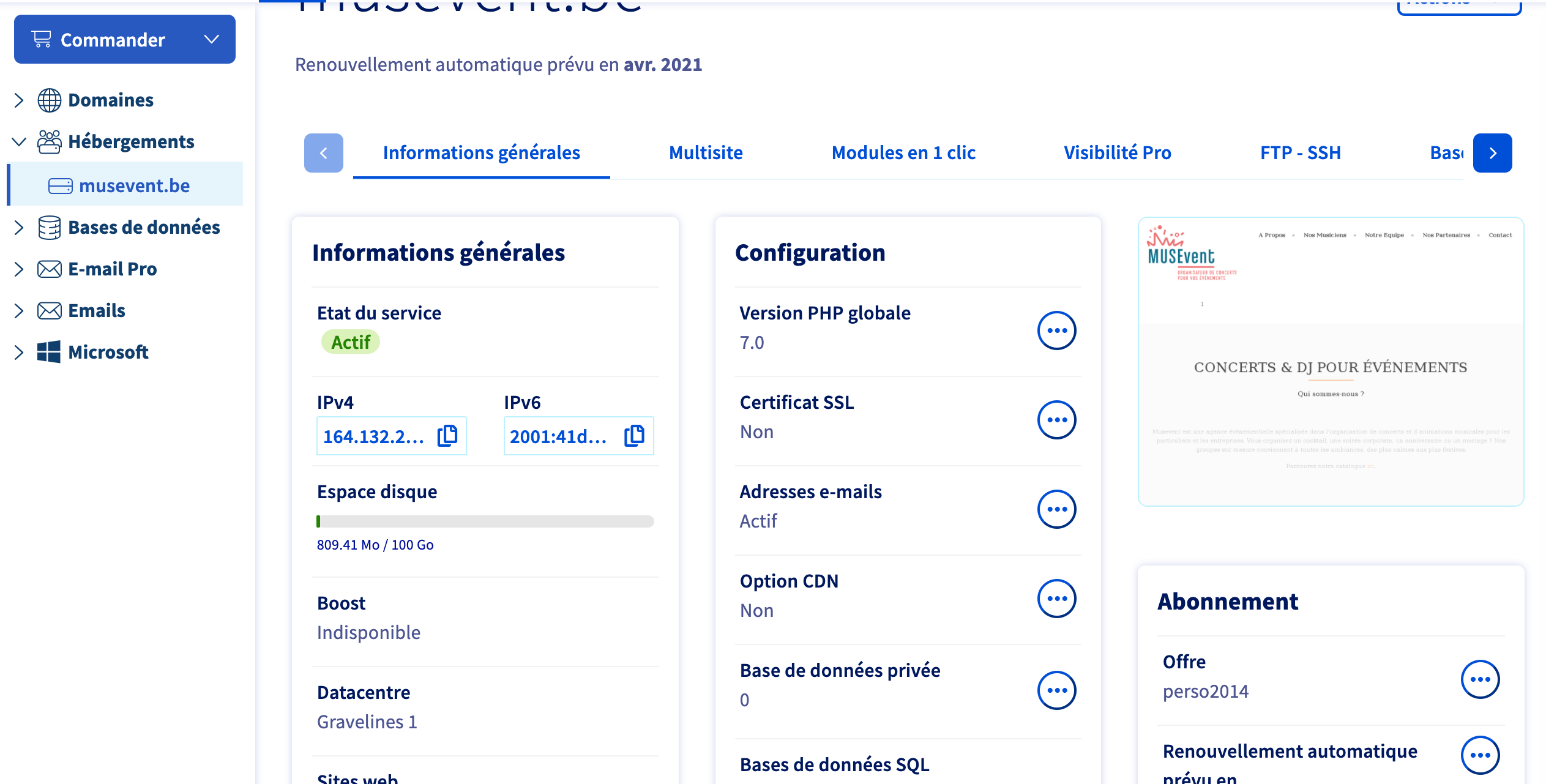Select musevent.be in the sidebar
This screenshot has height=784, width=1546.
coord(134,185)
